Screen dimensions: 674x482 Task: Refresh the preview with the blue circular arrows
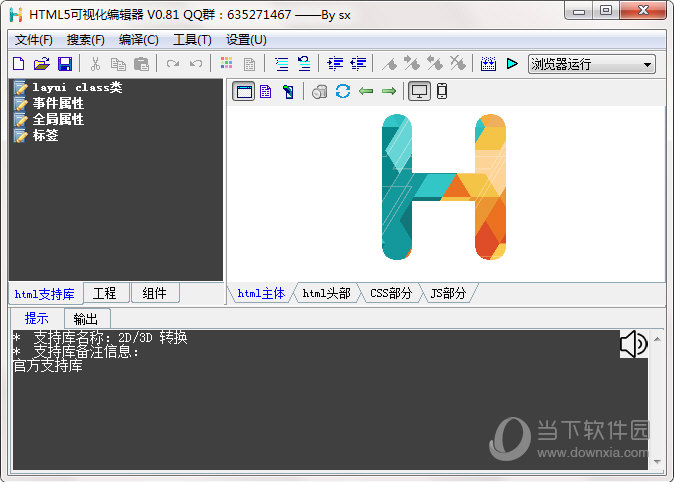click(x=343, y=91)
